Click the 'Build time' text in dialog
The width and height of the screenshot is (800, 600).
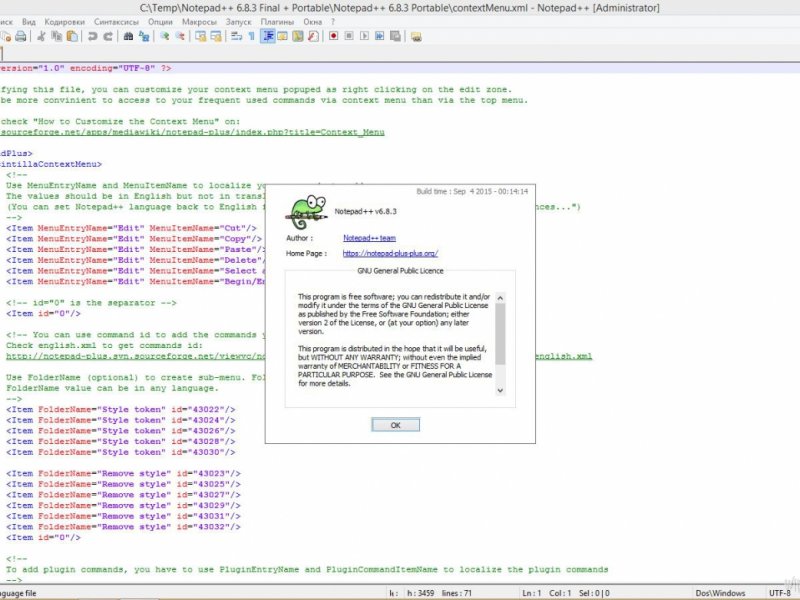coord(472,191)
